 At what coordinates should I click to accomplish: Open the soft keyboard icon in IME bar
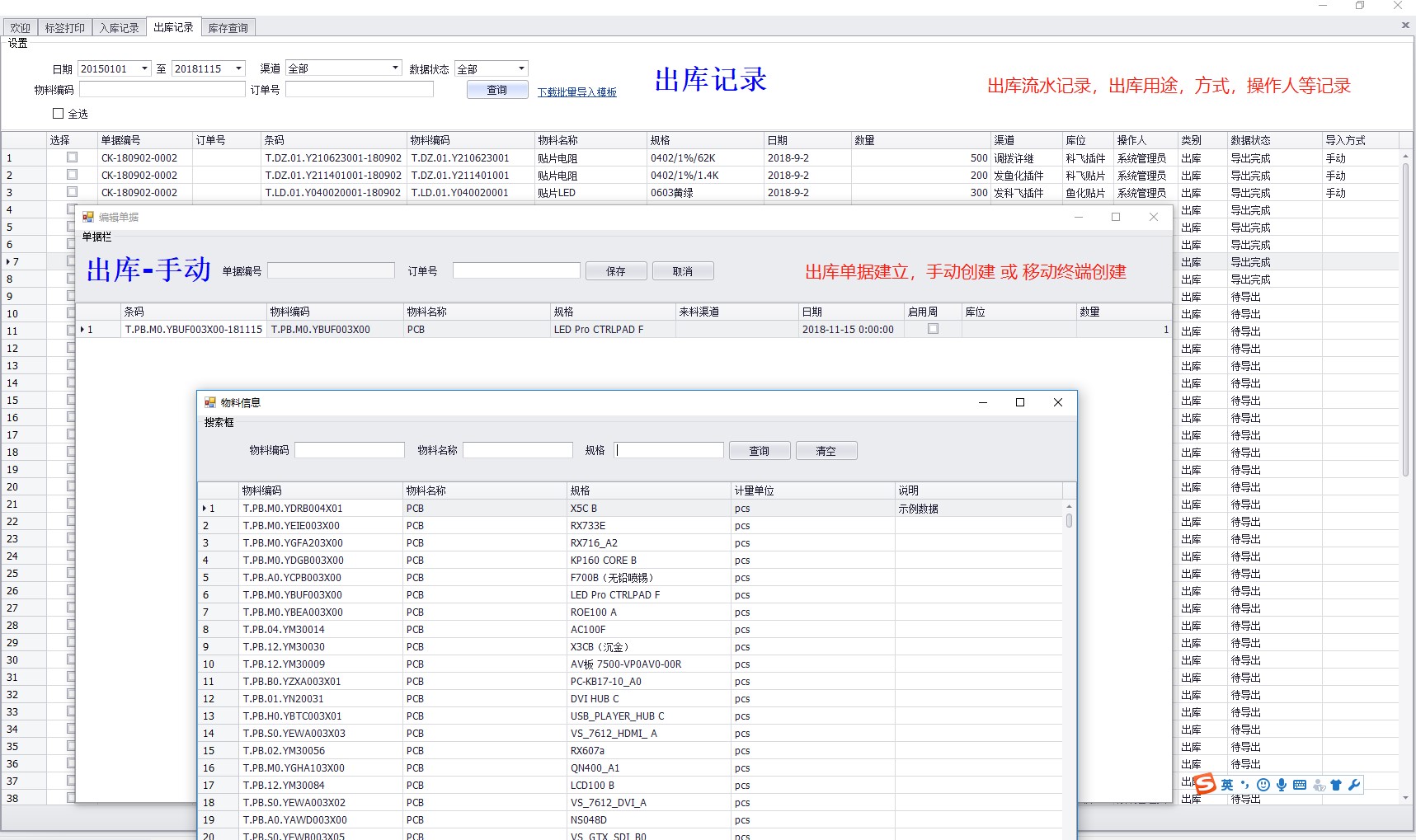pyautogui.click(x=1300, y=785)
